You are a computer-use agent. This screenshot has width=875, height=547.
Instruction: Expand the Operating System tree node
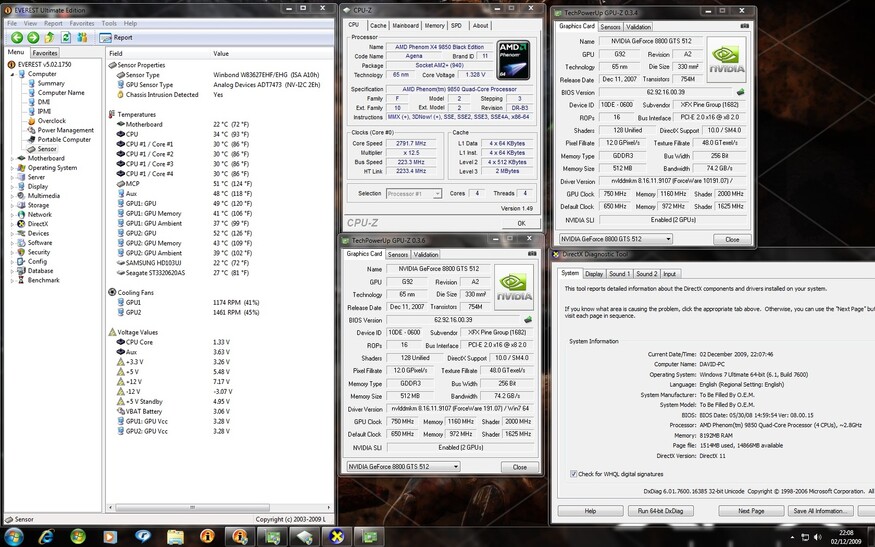coord(12,168)
